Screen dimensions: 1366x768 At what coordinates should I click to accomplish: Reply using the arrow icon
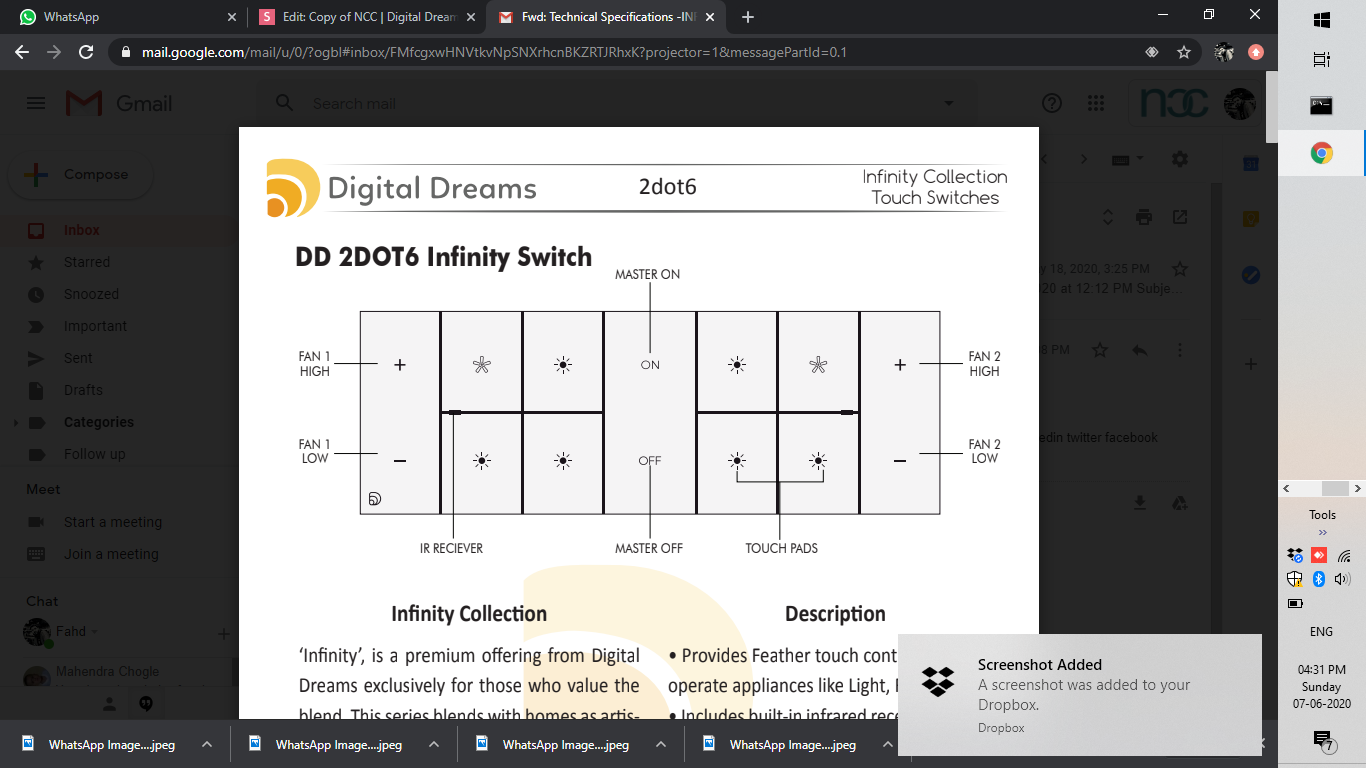pos(1139,350)
